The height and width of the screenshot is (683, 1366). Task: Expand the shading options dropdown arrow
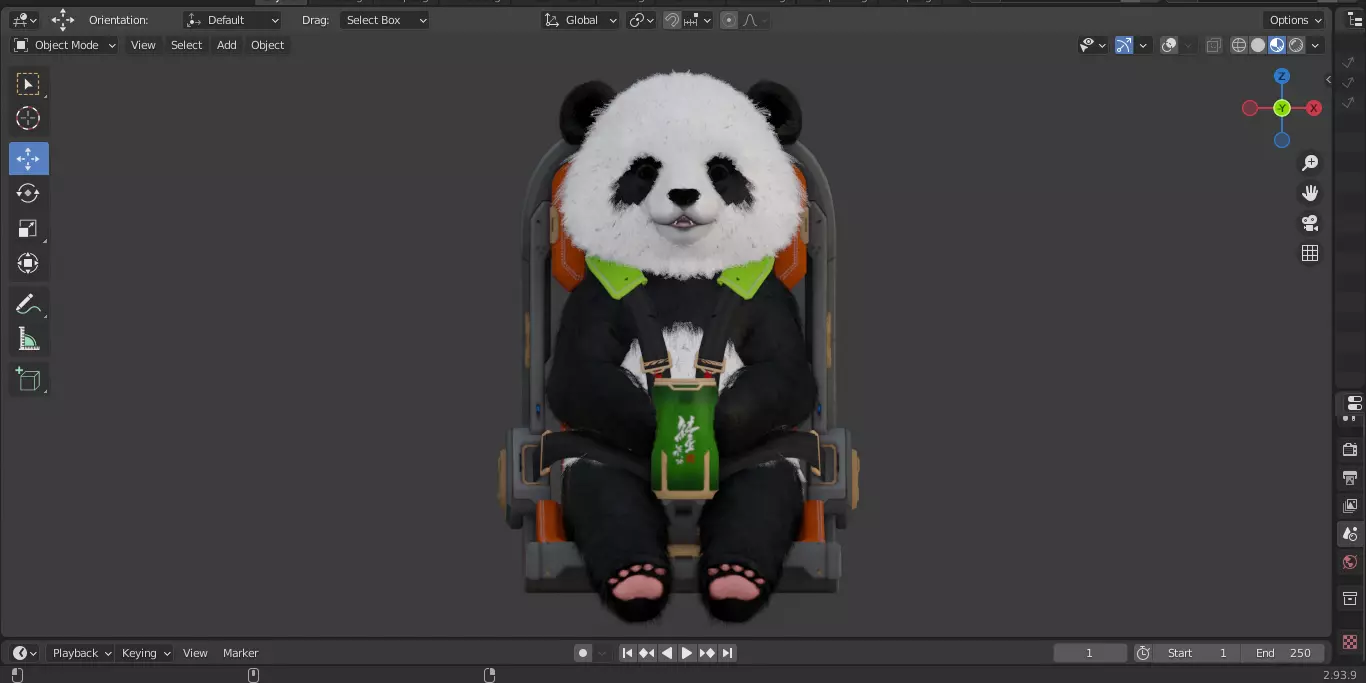[1316, 45]
